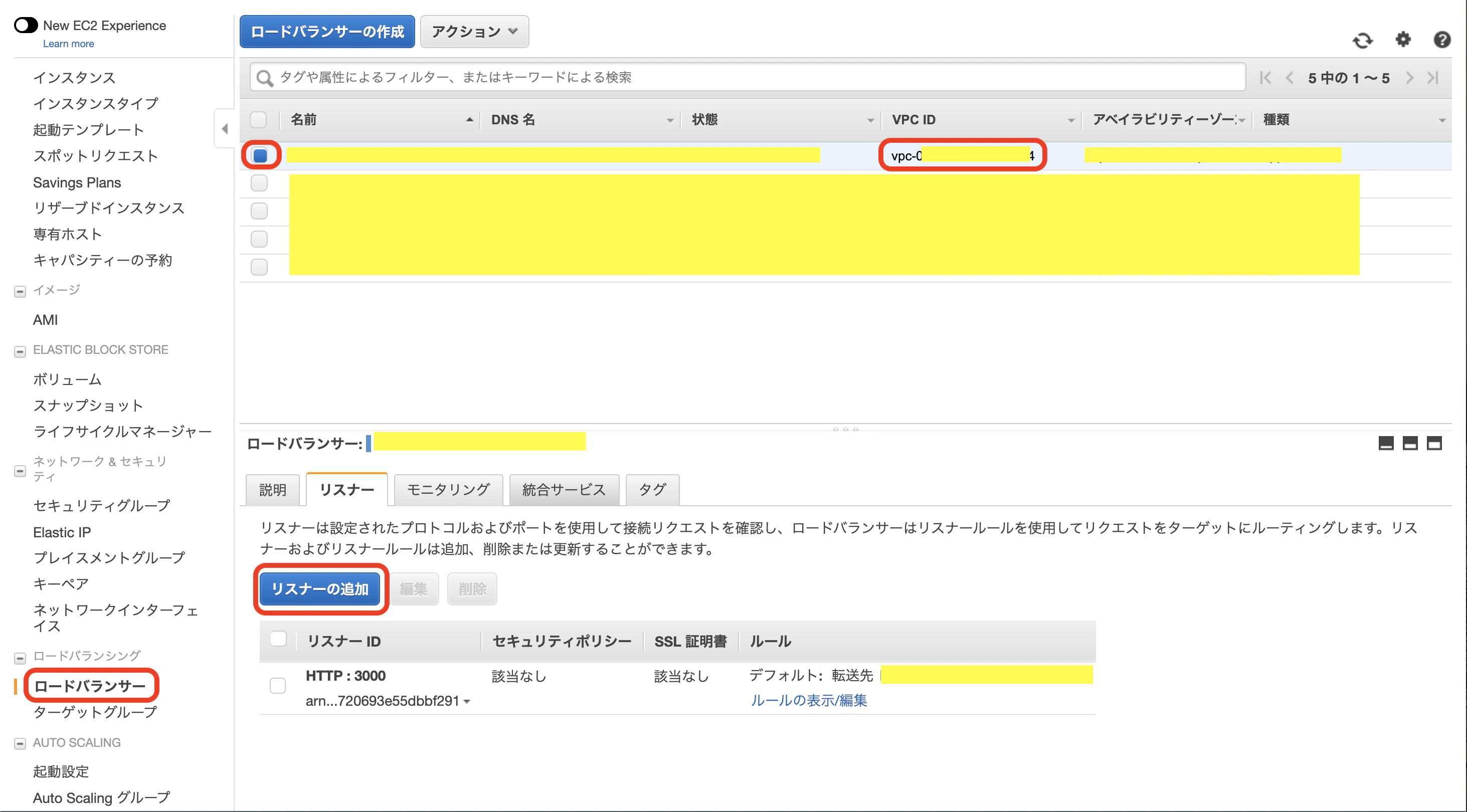The height and width of the screenshot is (812, 1467).
Task: Switch to the タグ tab
Action: pyautogui.click(x=652, y=490)
